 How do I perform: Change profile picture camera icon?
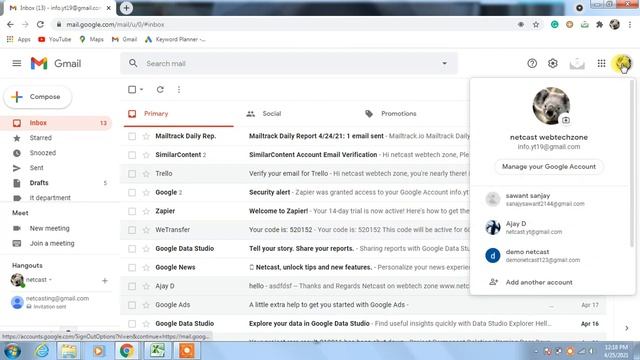566,120
